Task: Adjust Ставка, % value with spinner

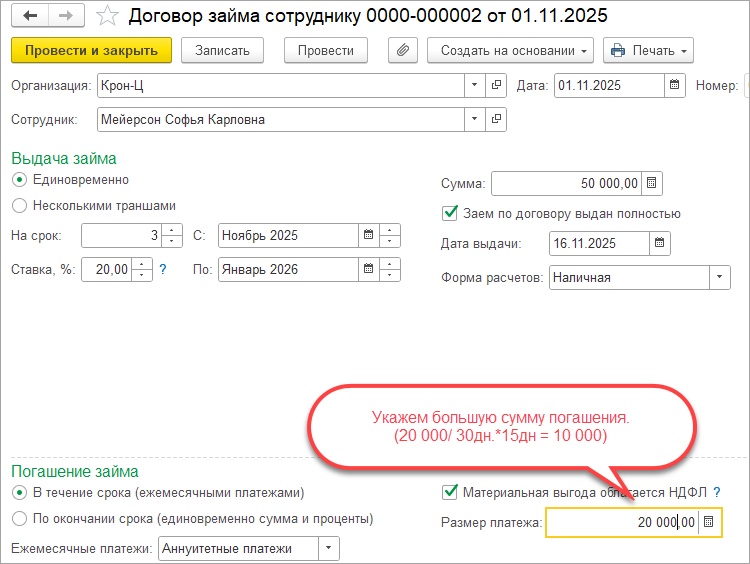Action: click(142, 269)
